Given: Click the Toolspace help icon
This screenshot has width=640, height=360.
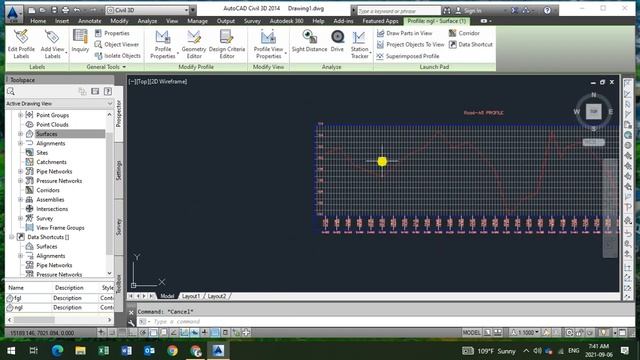Looking at the screenshot, I should [x=108, y=91].
